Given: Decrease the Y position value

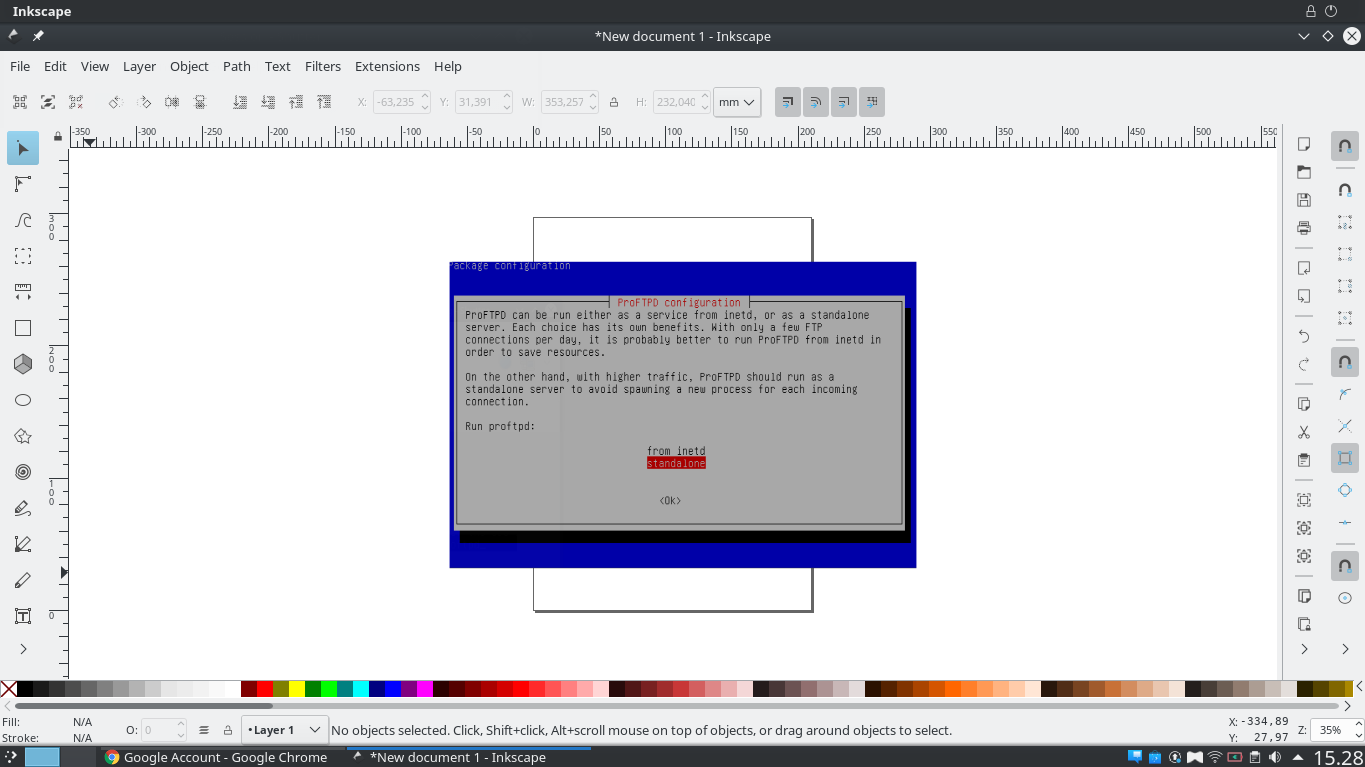Looking at the screenshot, I should click(x=509, y=107).
